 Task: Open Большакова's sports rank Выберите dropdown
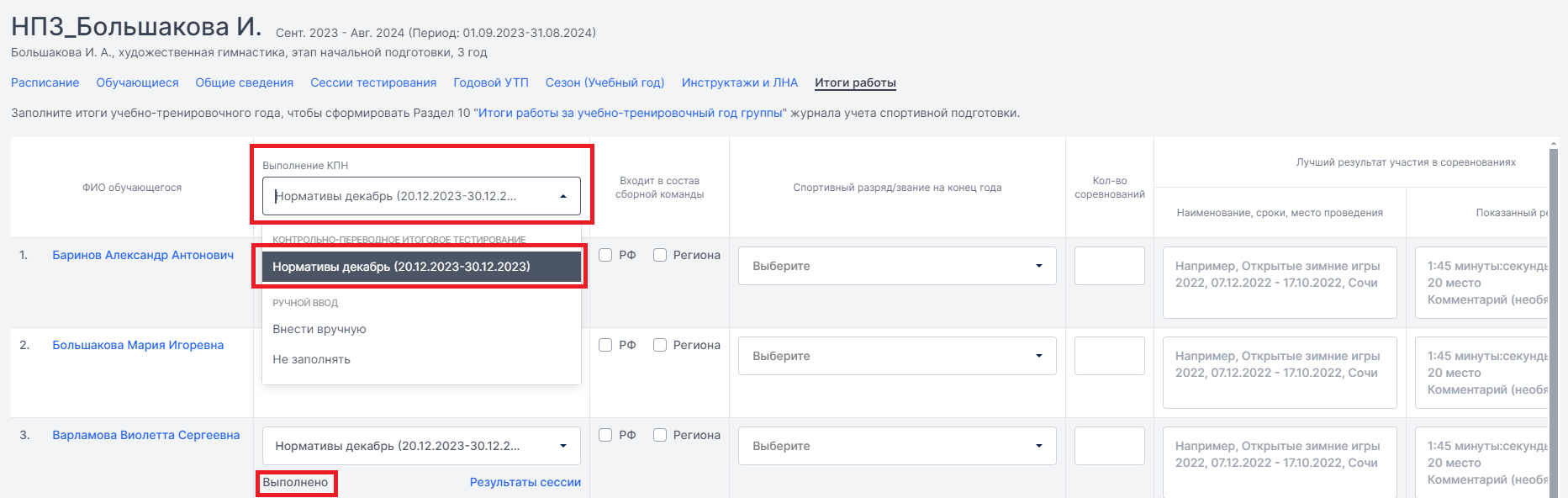point(897,356)
